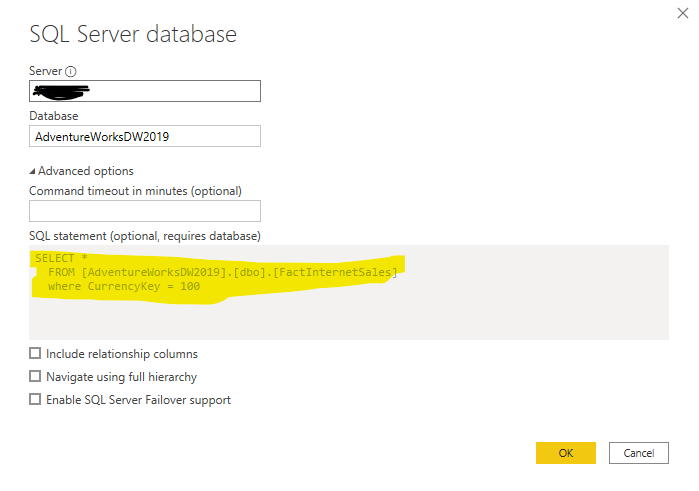Click the Command timeout in minutes field
The width and height of the screenshot is (699, 491).
coord(145,211)
